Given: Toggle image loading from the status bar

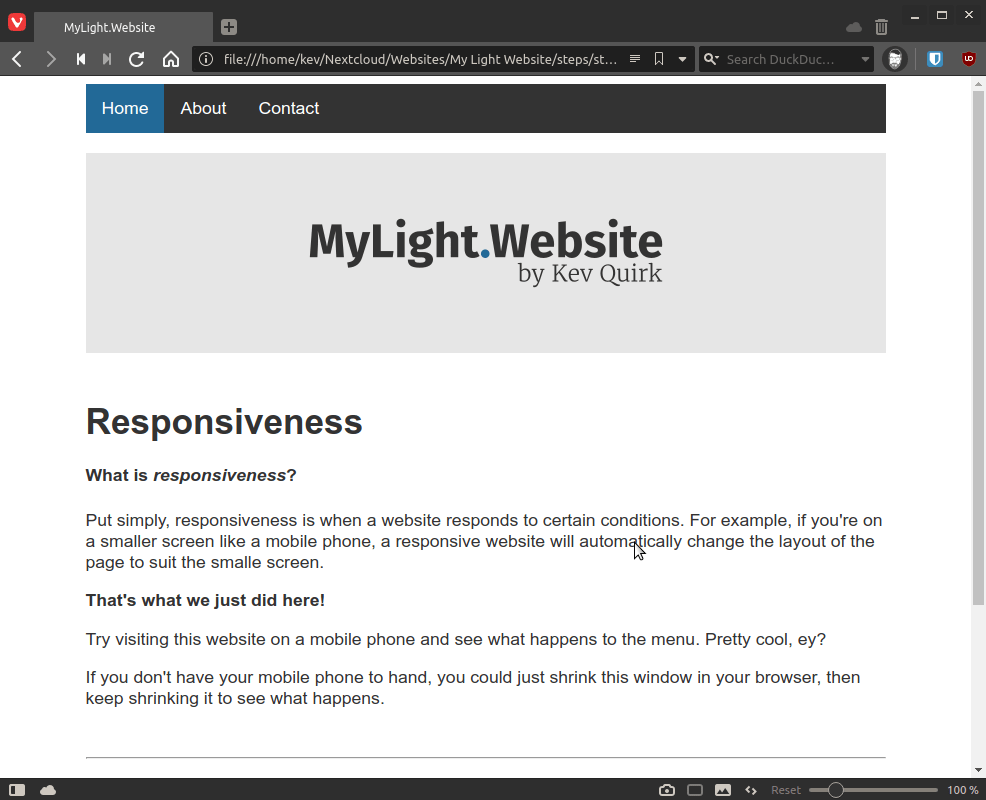Looking at the screenshot, I should (722, 789).
